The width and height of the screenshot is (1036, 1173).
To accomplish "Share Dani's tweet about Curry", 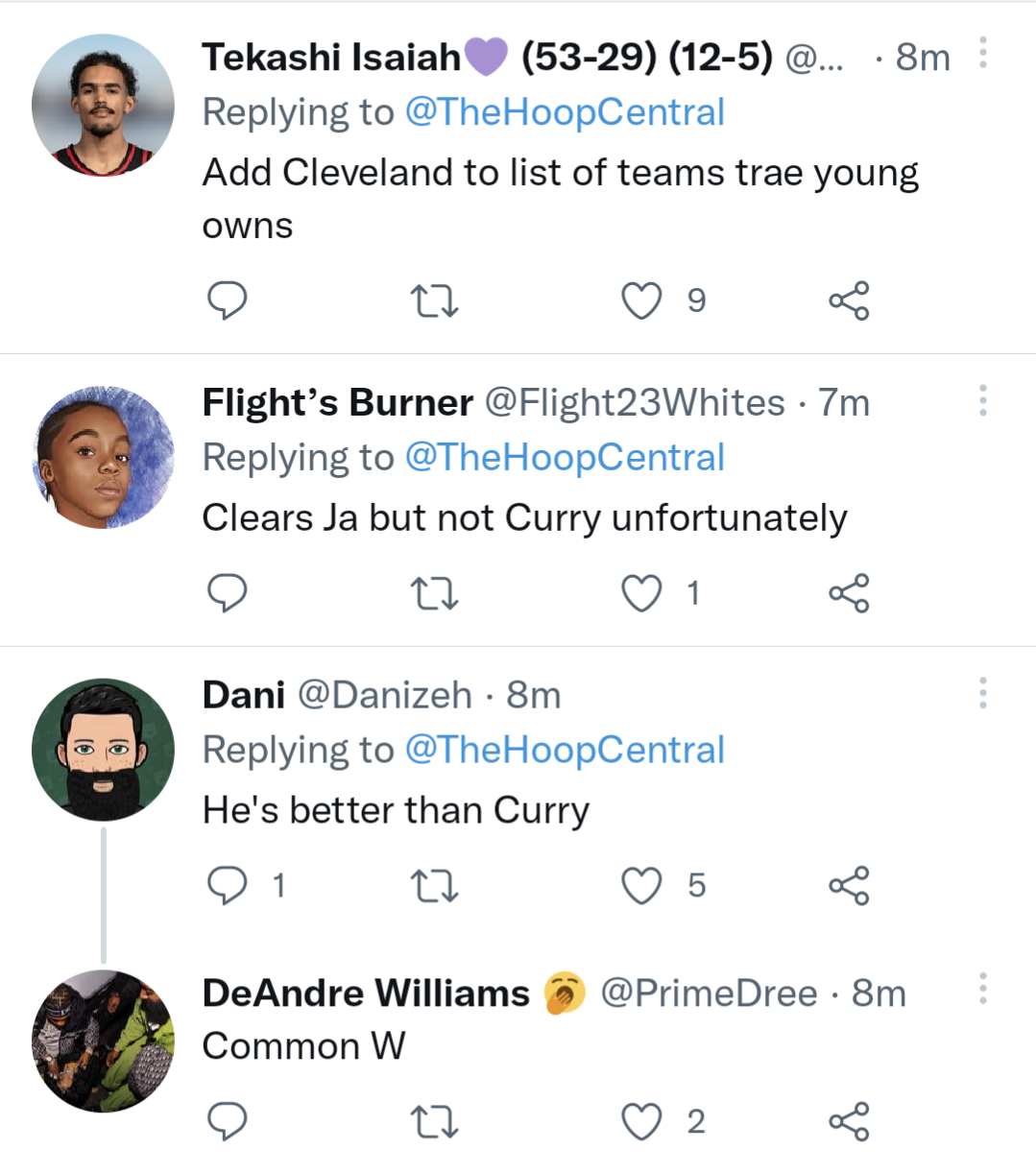I will click(x=848, y=886).
